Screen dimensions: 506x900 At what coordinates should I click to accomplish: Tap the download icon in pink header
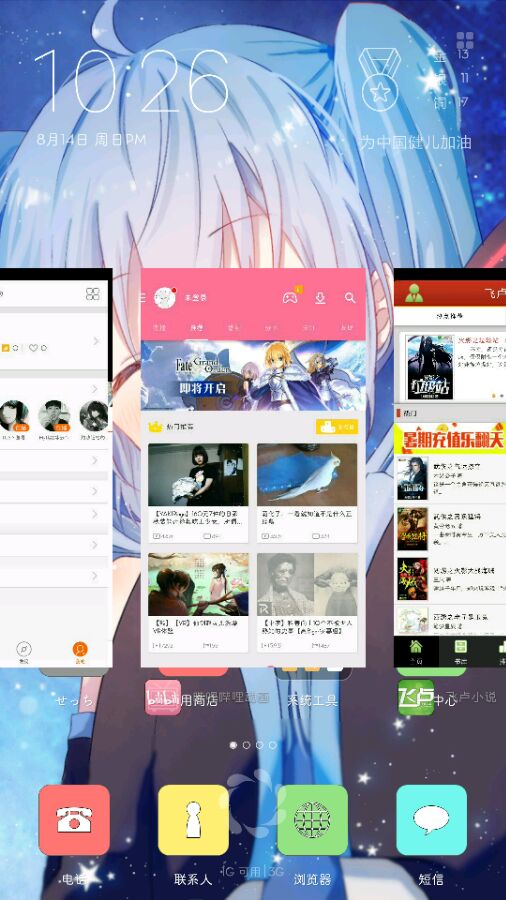(320, 297)
